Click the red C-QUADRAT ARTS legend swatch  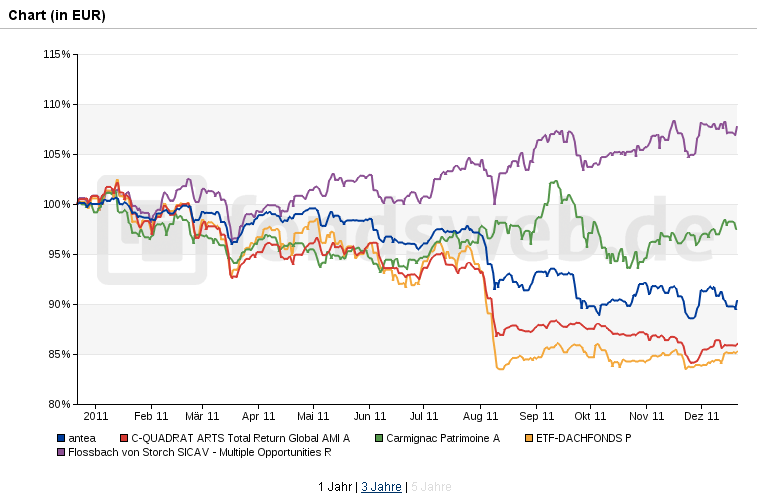123,438
